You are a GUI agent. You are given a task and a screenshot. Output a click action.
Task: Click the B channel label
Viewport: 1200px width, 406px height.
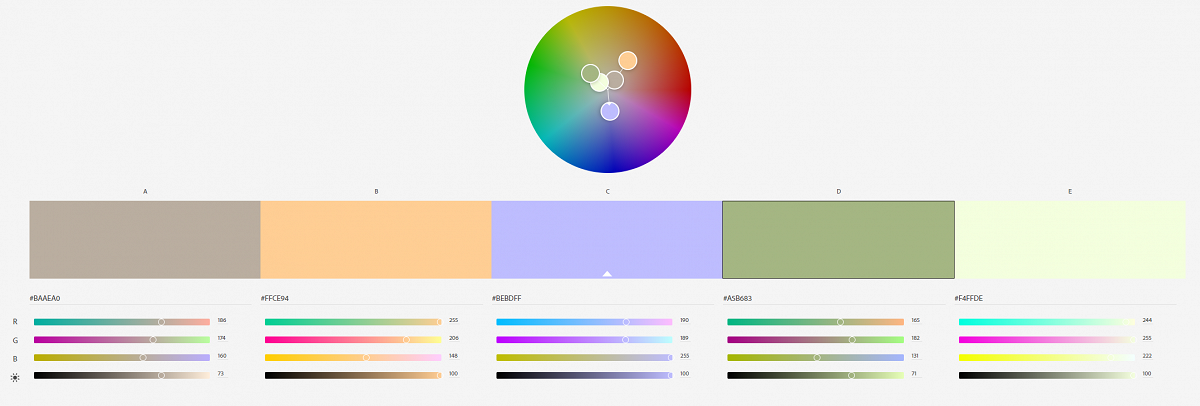(x=14, y=358)
